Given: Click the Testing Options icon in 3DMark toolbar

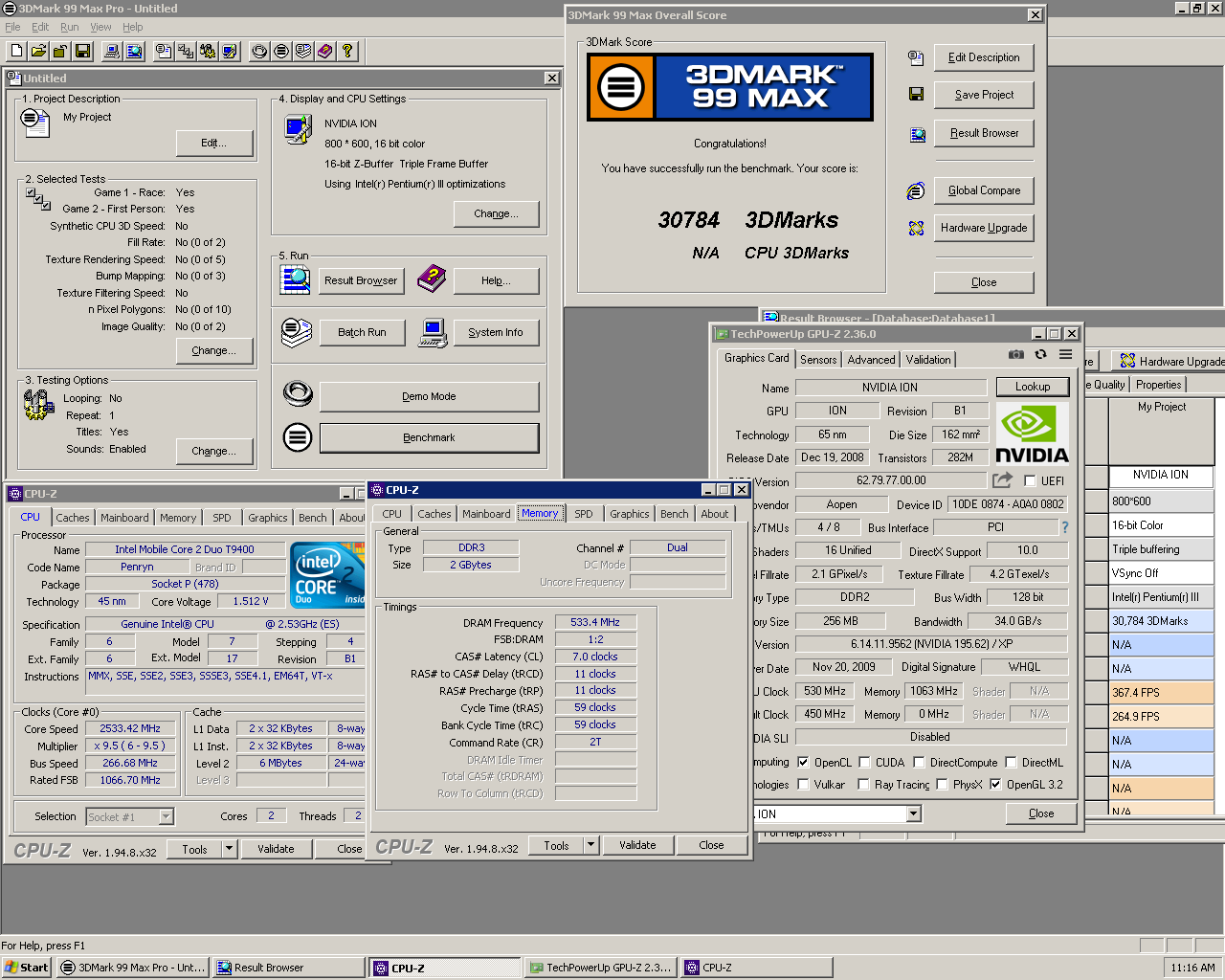Looking at the screenshot, I should [208, 52].
